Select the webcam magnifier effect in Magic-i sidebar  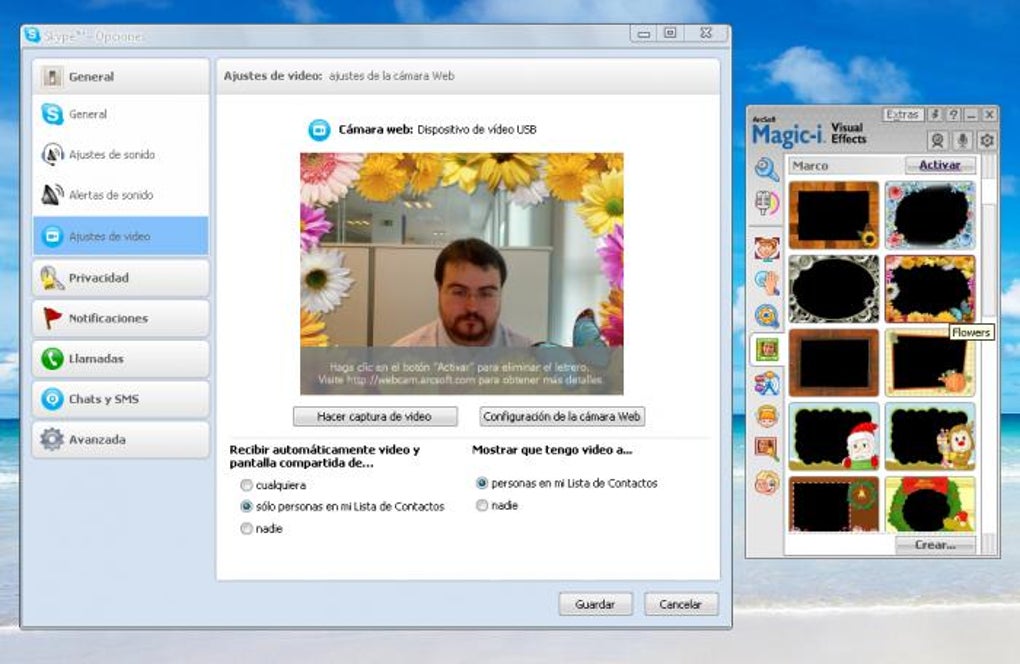(x=767, y=315)
